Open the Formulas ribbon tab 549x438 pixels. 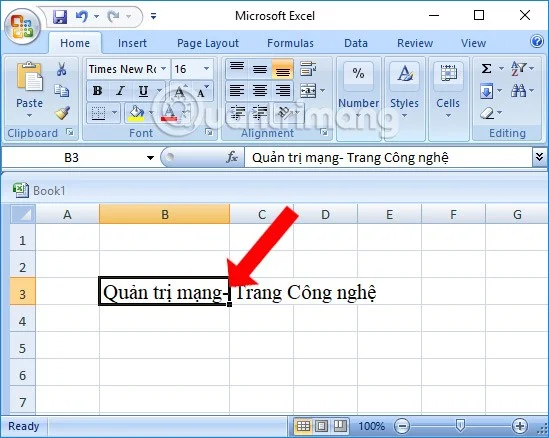(290, 43)
